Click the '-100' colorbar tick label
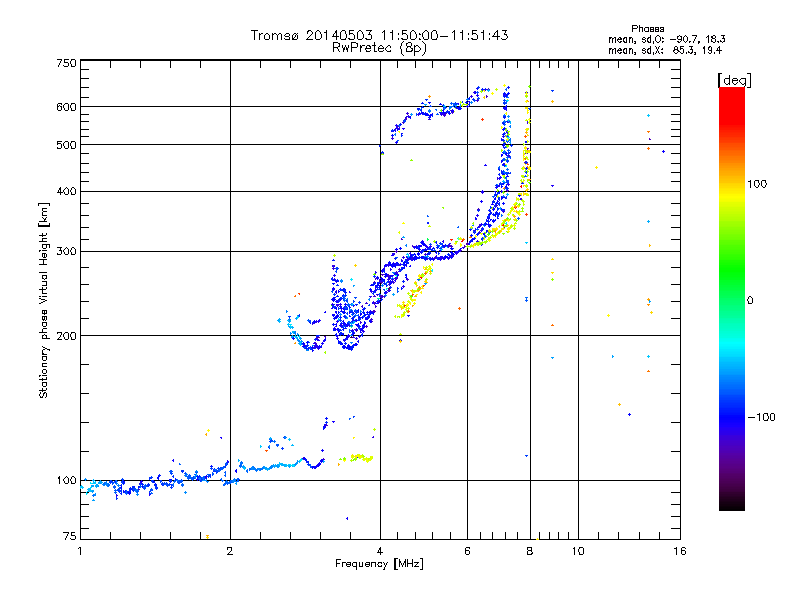 tap(762, 417)
